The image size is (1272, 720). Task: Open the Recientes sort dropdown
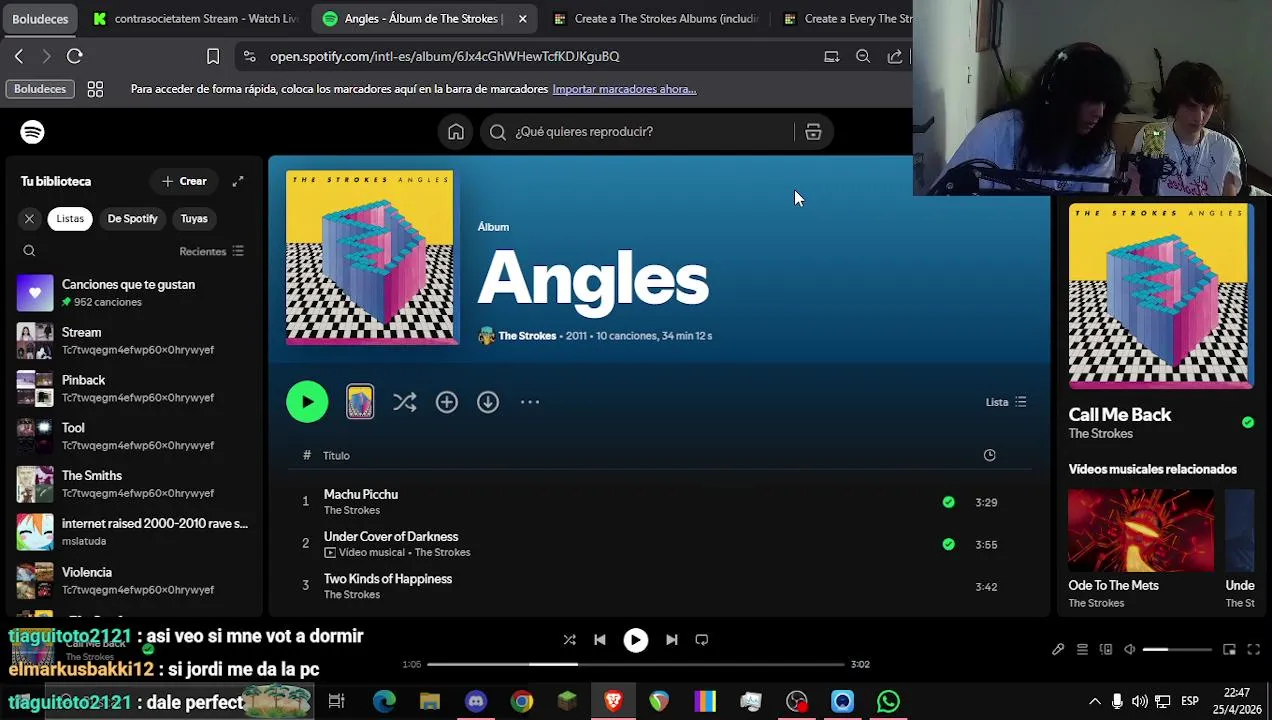click(x=212, y=251)
